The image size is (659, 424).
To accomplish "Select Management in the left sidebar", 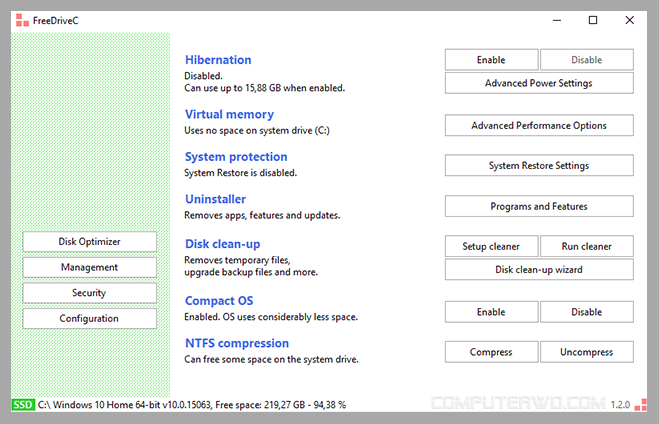I will 90,267.
